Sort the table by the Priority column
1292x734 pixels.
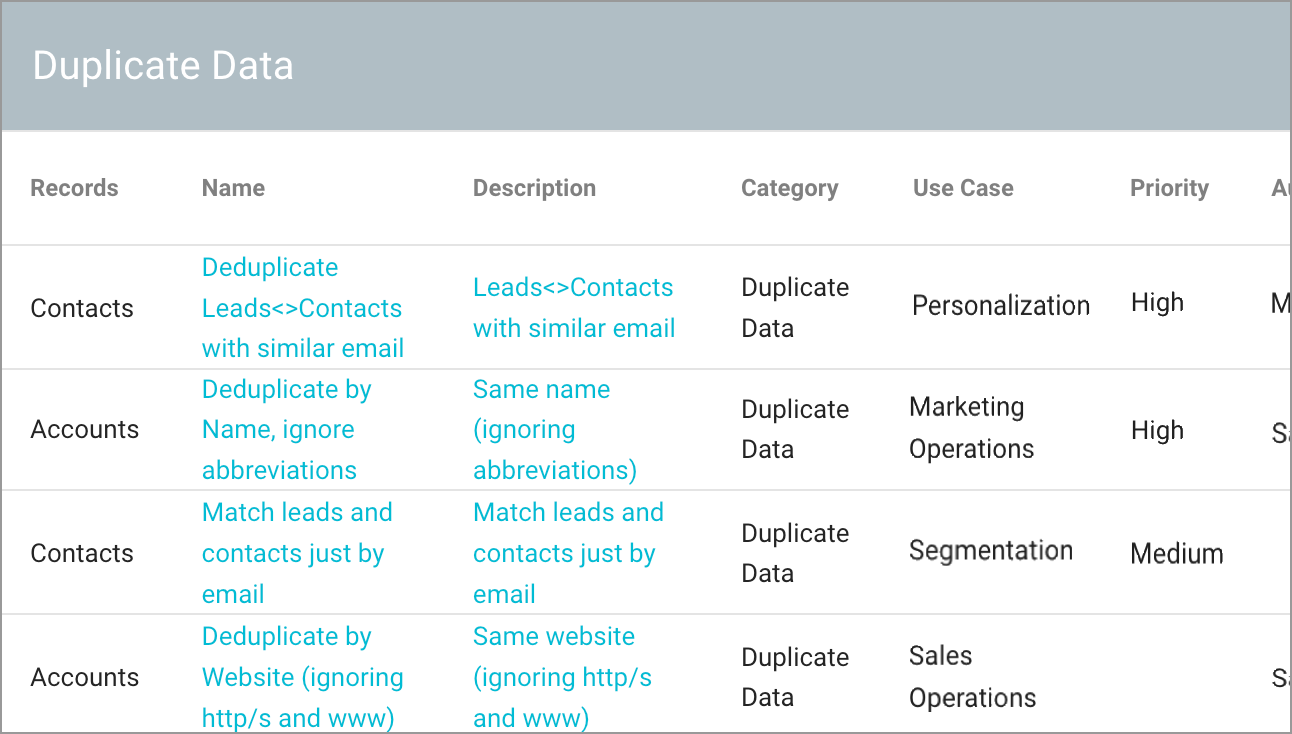pyautogui.click(x=1169, y=187)
